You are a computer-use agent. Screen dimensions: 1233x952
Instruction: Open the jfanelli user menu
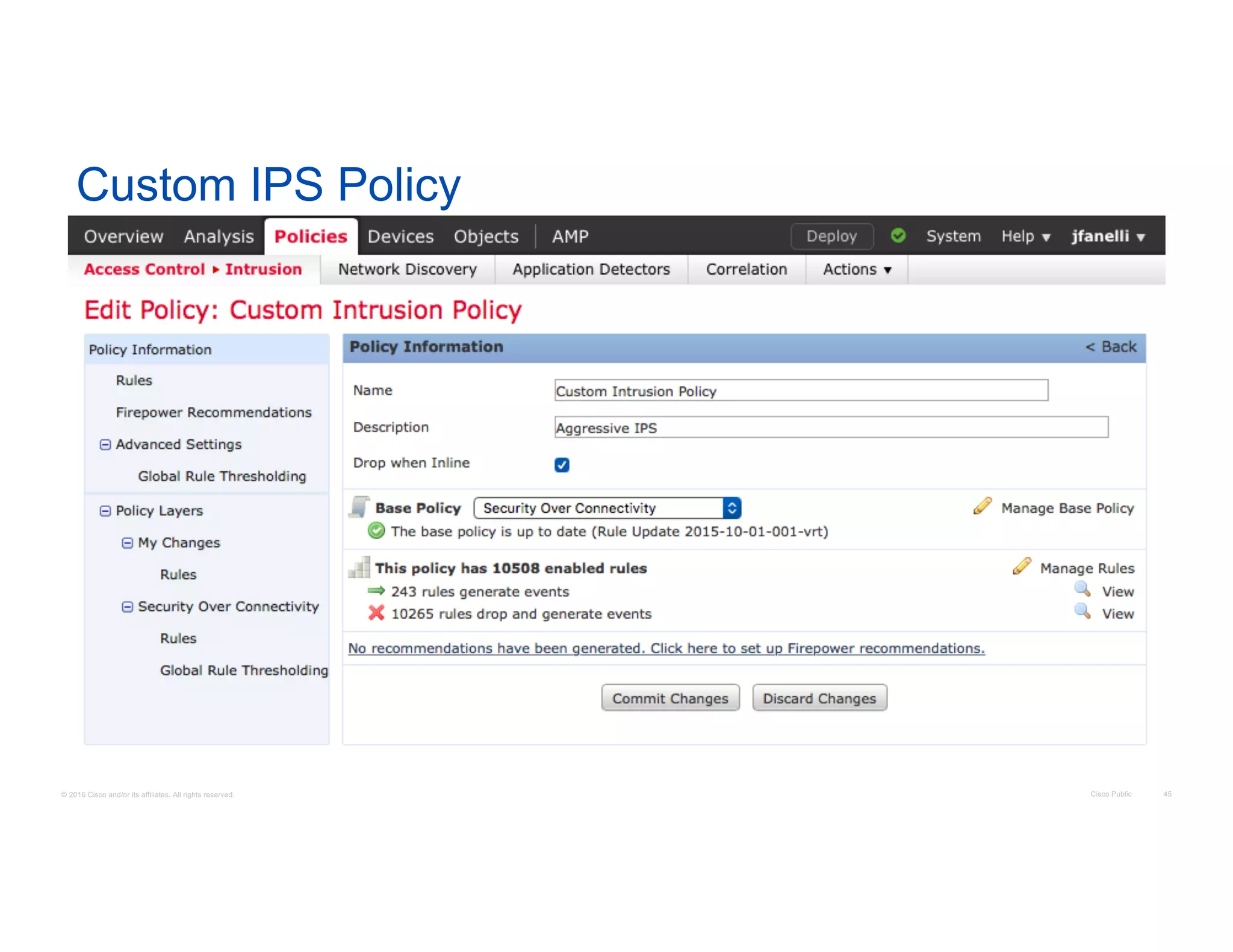click(x=1108, y=236)
